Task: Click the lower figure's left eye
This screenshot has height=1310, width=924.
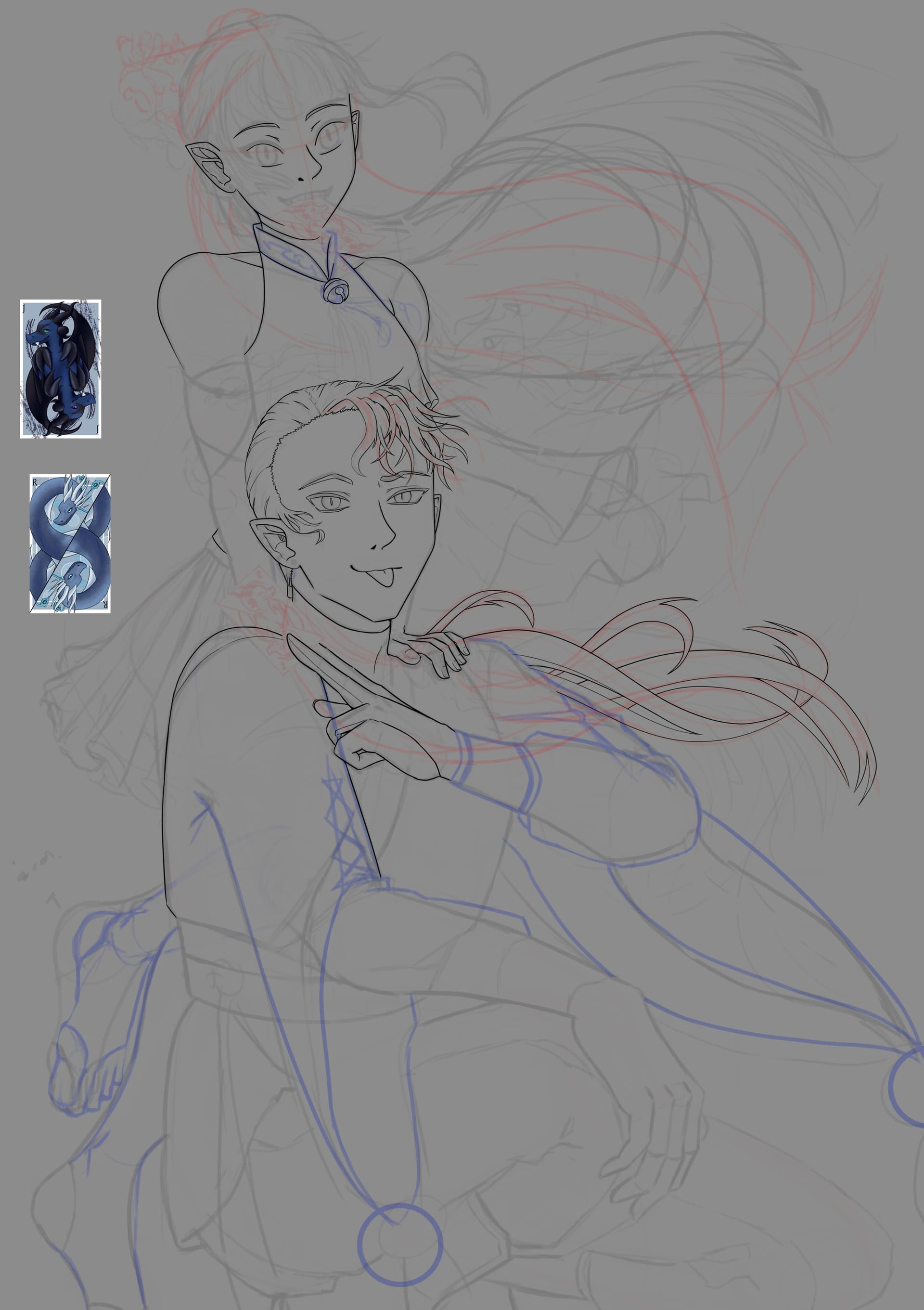Action: pos(331,503)
